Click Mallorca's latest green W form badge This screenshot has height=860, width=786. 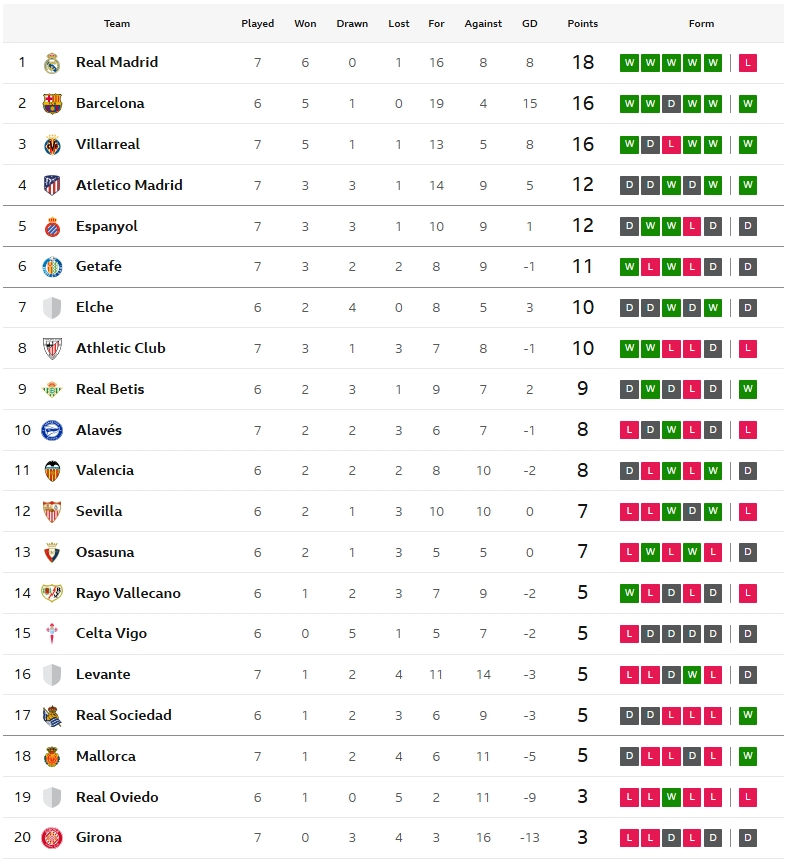[748, 757]
